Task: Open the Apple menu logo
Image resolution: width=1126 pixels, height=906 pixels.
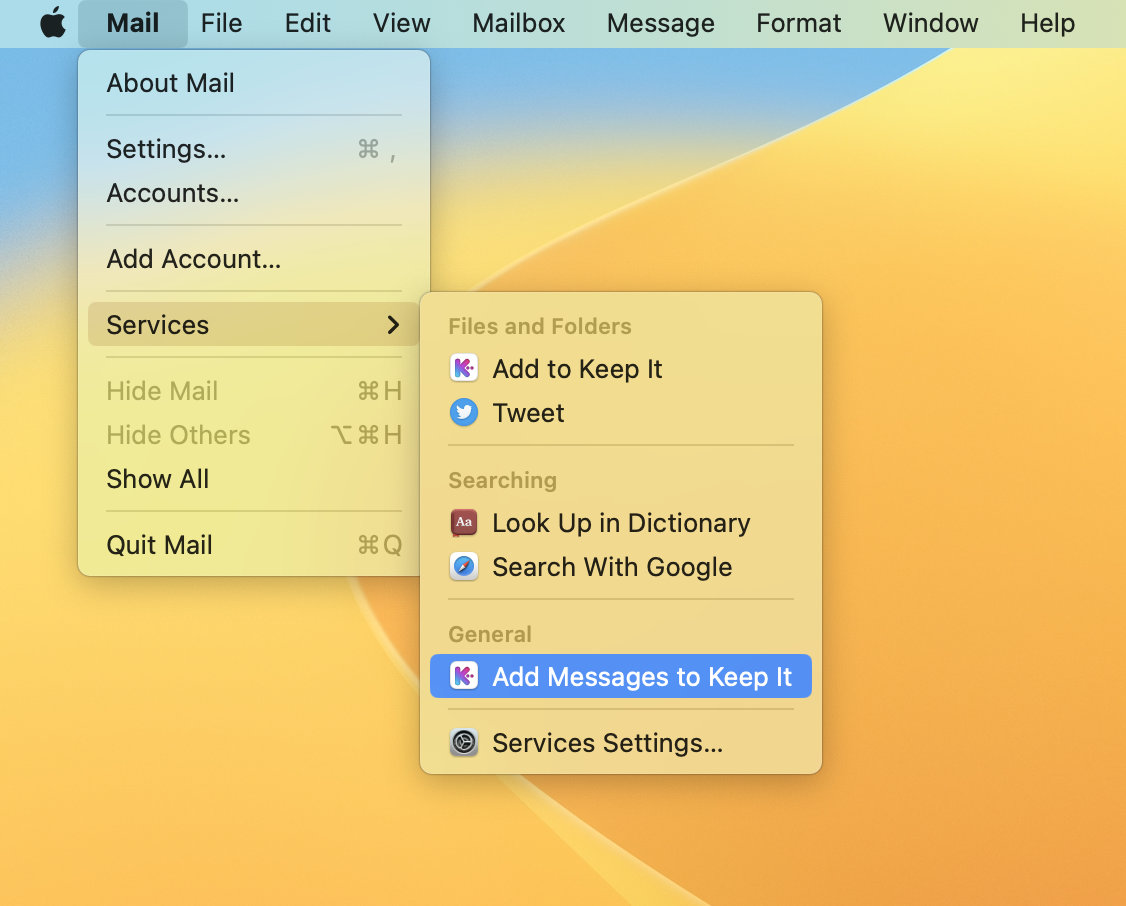Action: (53, 23)
